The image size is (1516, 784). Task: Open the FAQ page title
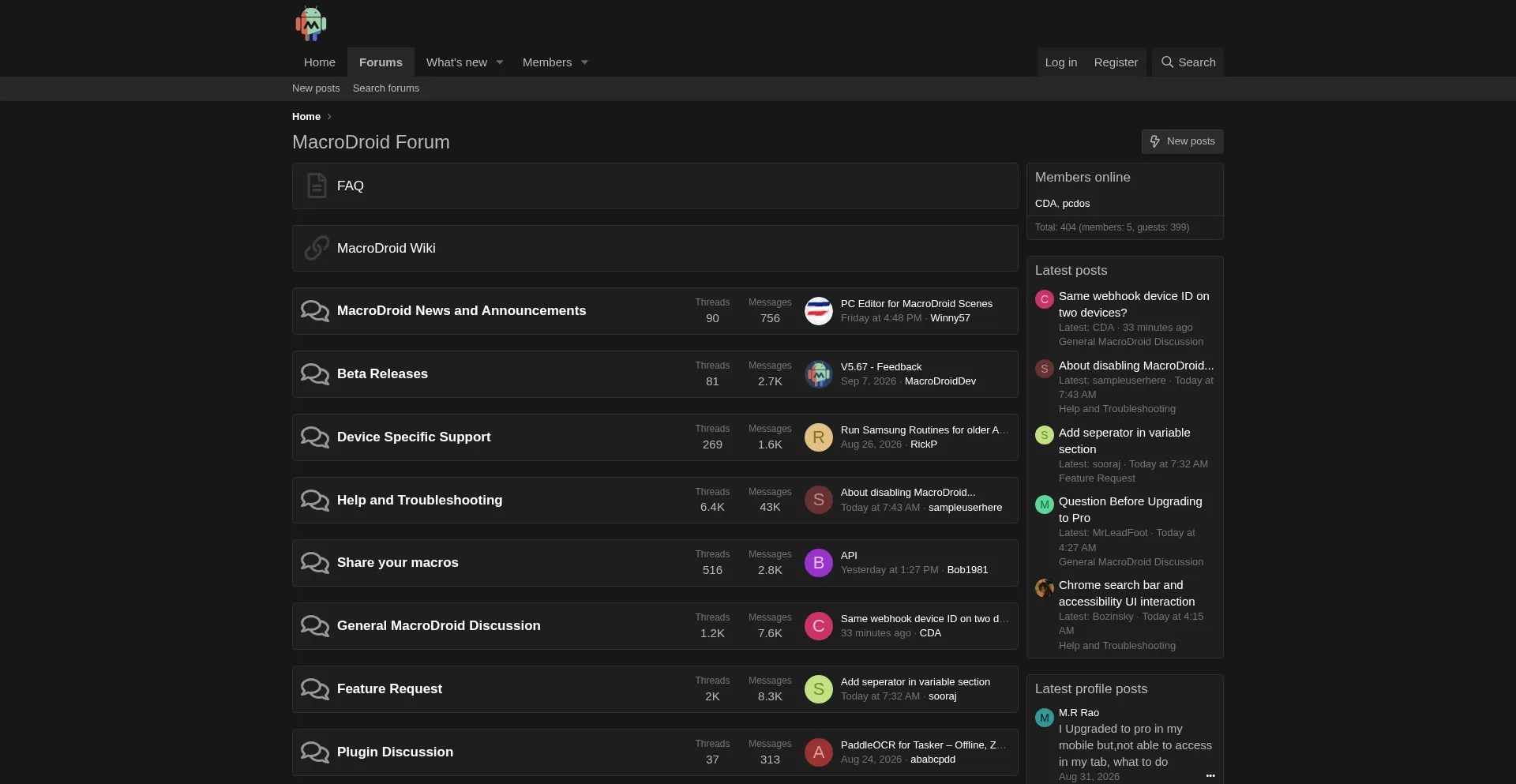351,186
